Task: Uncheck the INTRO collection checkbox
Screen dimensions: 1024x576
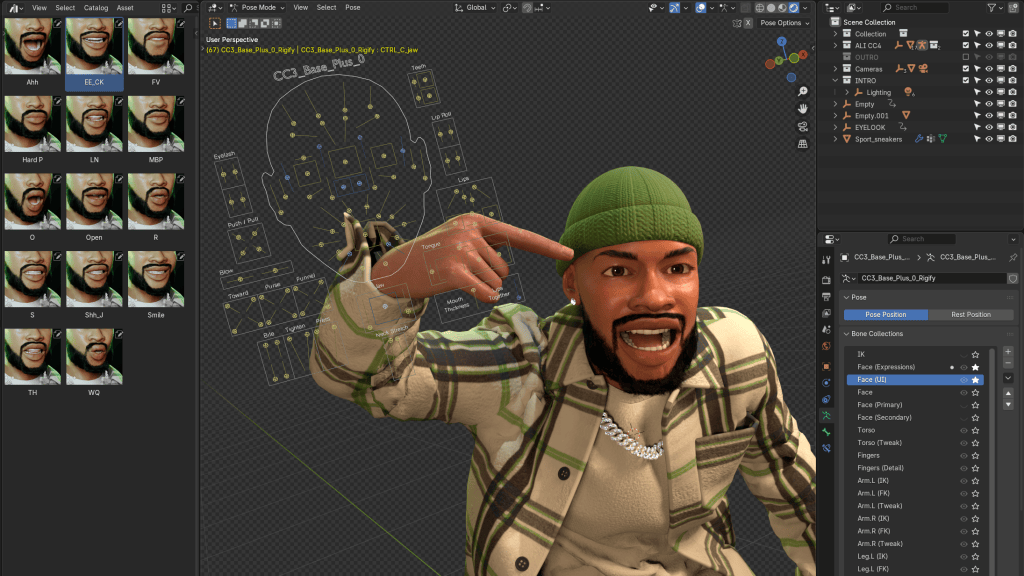Action: coord(966,80)
